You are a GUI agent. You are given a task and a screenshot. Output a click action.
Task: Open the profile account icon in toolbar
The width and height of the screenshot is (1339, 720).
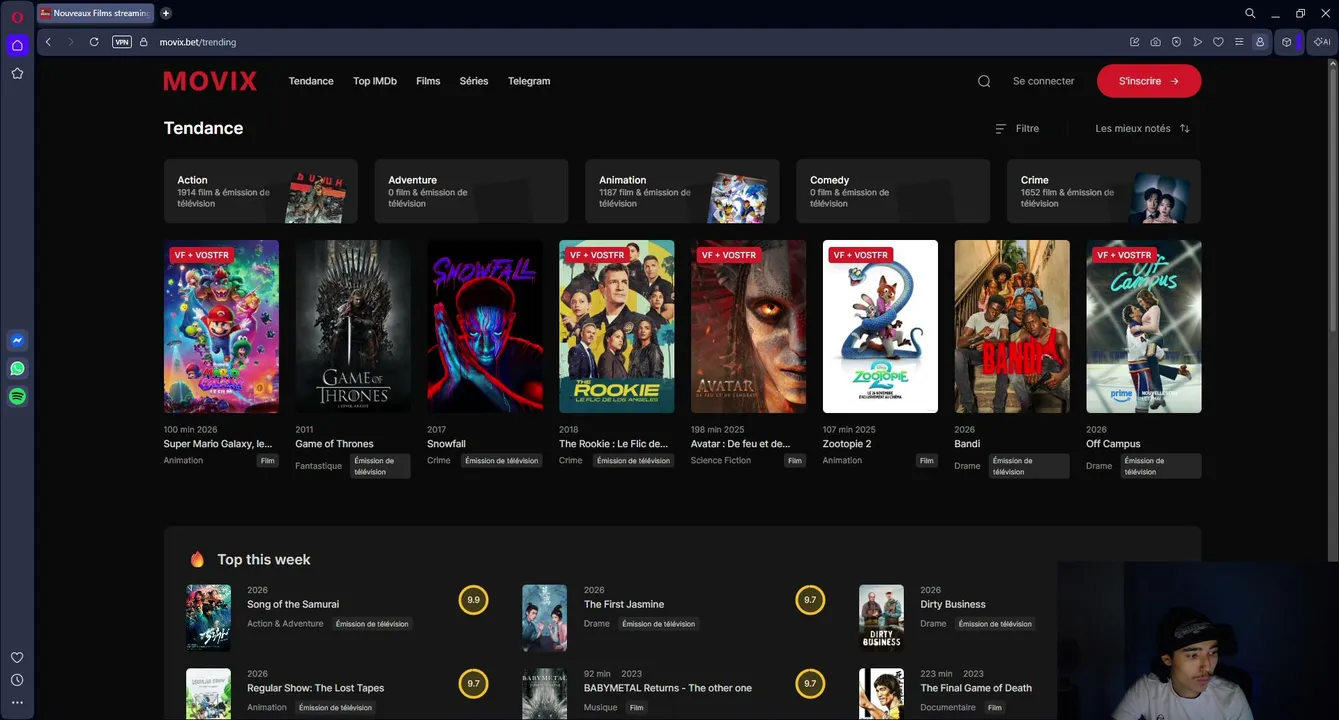tap(1260, 42)
